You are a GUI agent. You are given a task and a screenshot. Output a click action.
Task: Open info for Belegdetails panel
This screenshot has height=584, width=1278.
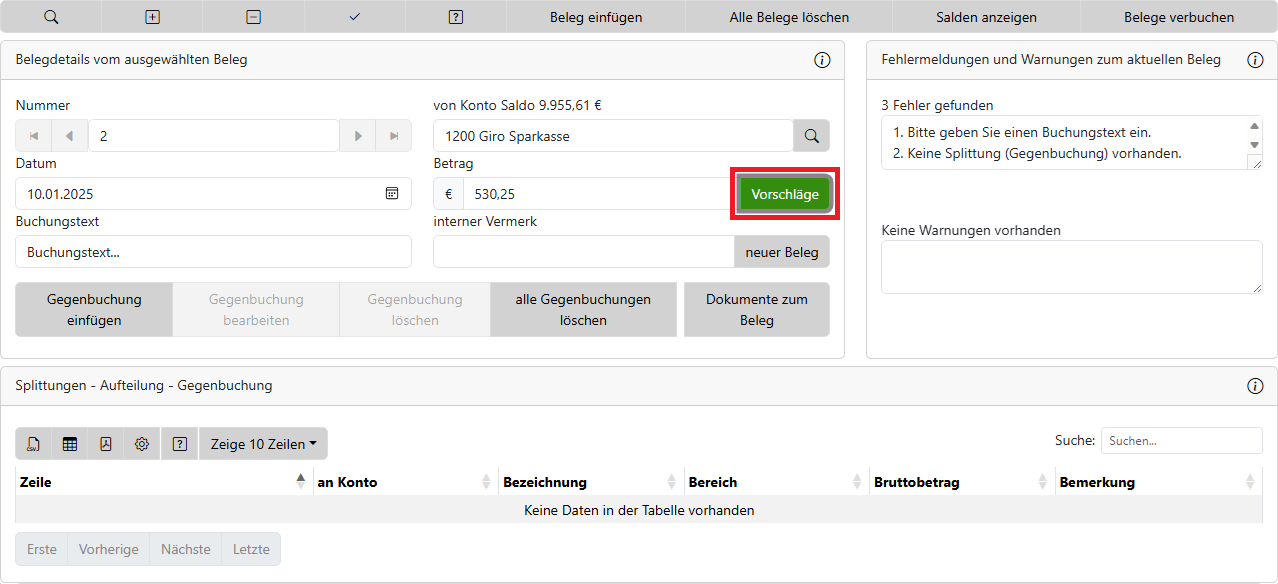(822, 60)
